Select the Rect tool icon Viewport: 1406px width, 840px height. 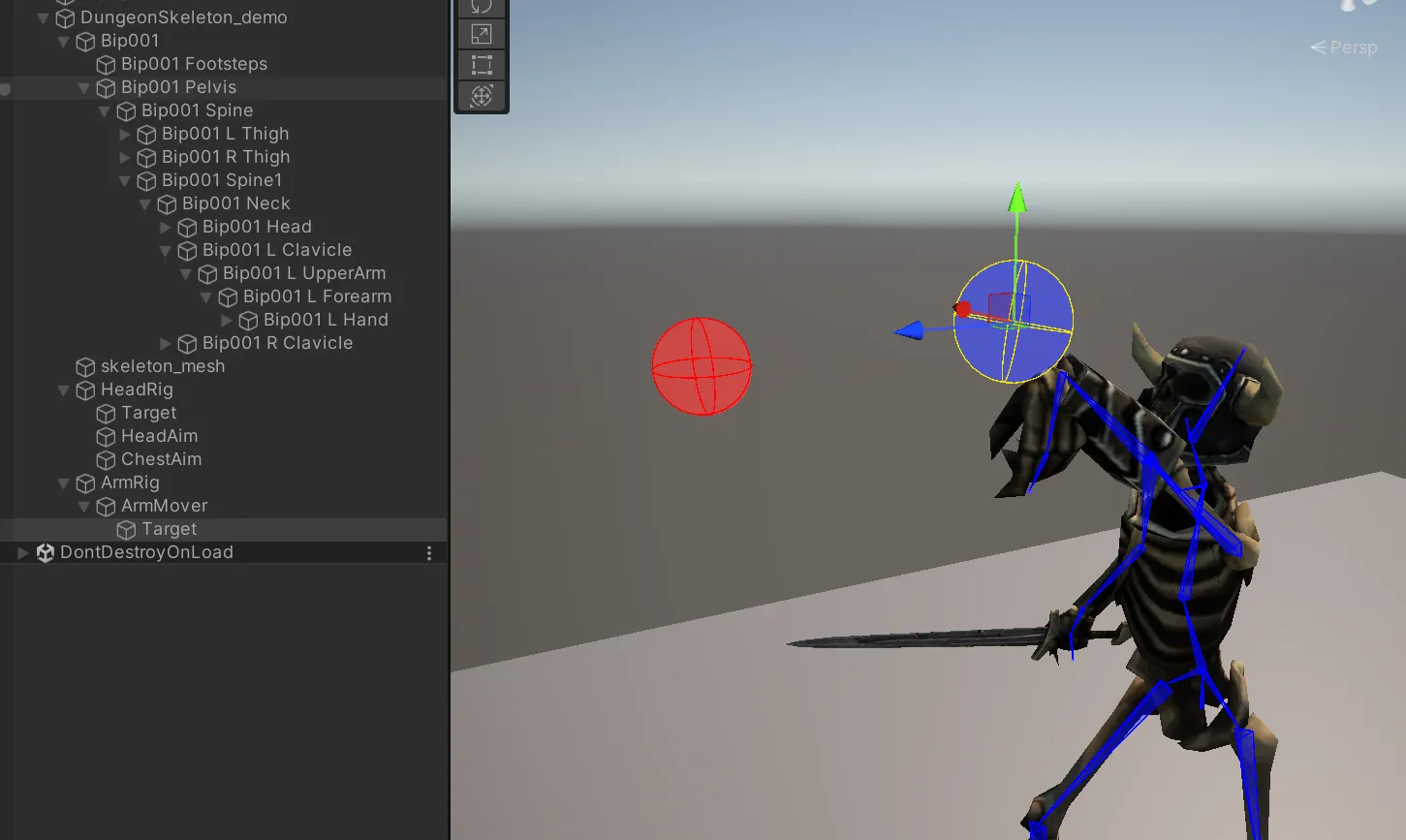[482, 65]
